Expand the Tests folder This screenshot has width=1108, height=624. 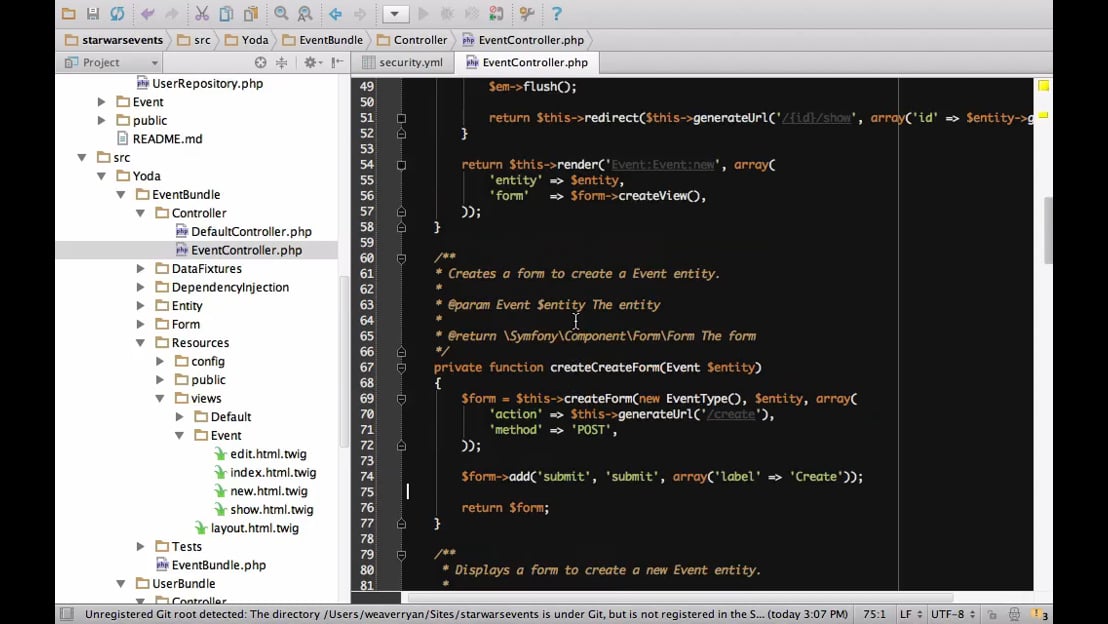140,546
